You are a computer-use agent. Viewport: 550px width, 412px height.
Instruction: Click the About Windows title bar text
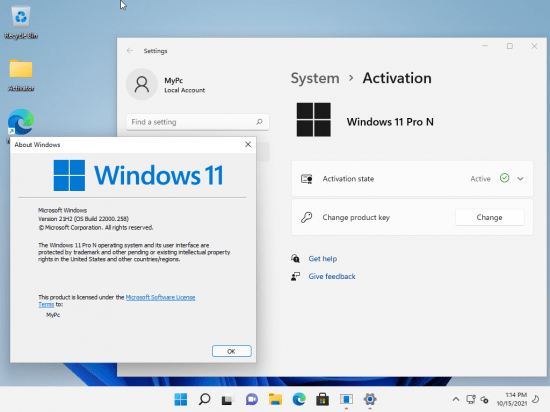[x=37, y=144]
